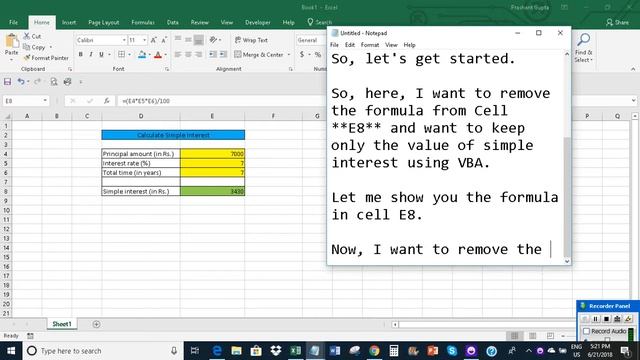Open the Merge & Center dropdown arrow
This screenshot has width=640, height=360.
tap(289, 55)
